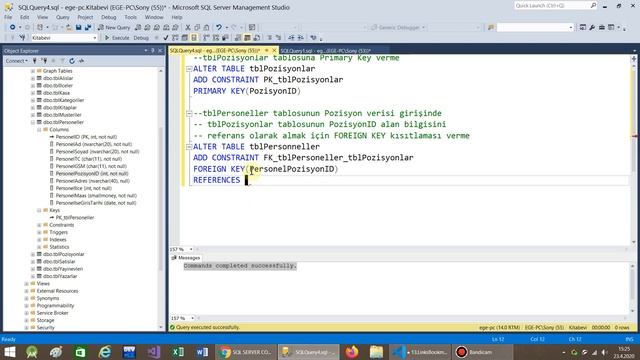Image resolution: width=640 pixels, height=360 pixels.
Task: Open the Help menu
Action: (x=177, y=17)
